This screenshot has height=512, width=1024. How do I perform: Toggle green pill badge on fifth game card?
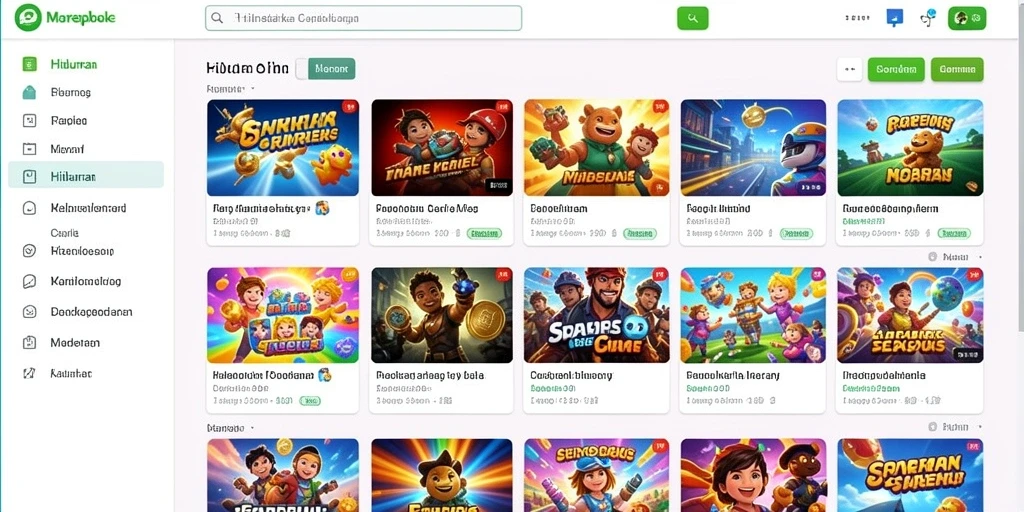[x=954, y=232]
